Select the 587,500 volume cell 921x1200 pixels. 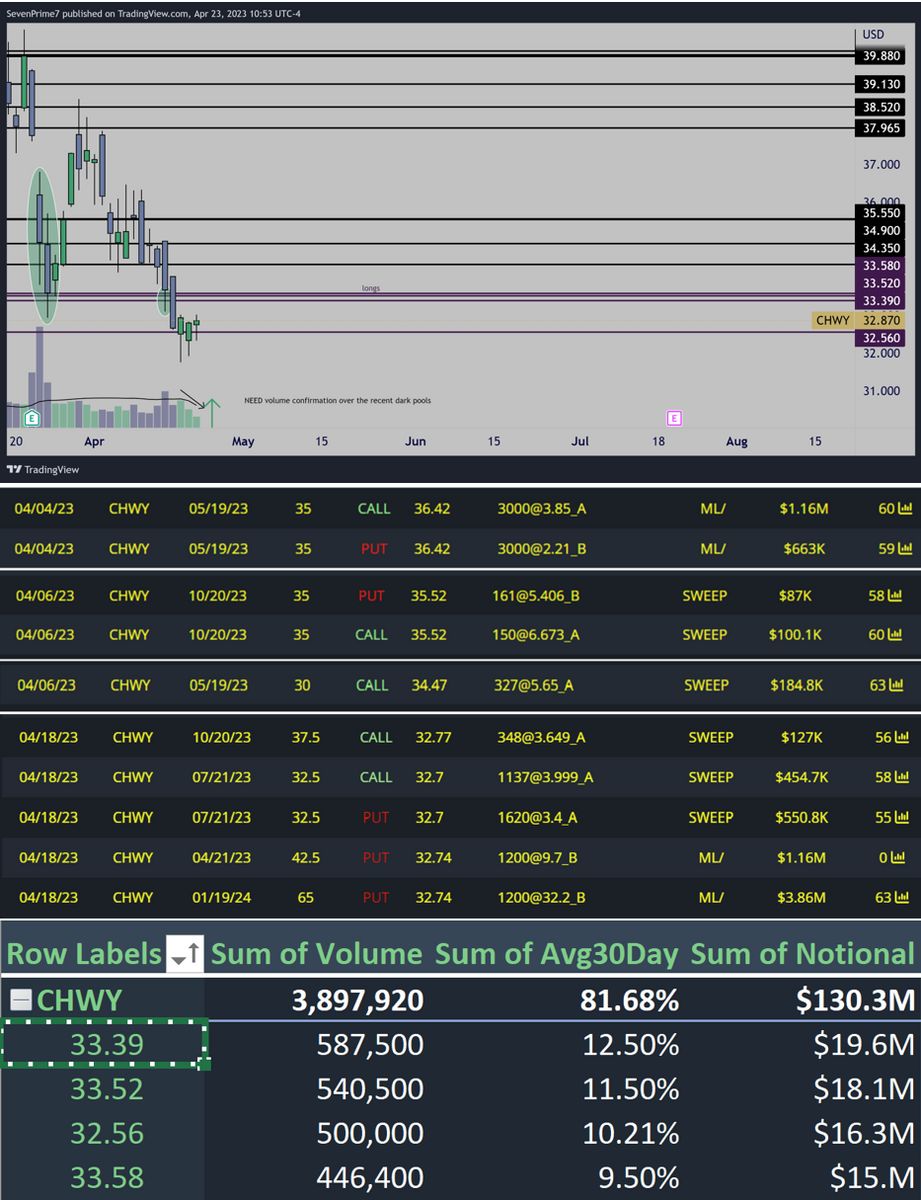(x=370, y=1045)
